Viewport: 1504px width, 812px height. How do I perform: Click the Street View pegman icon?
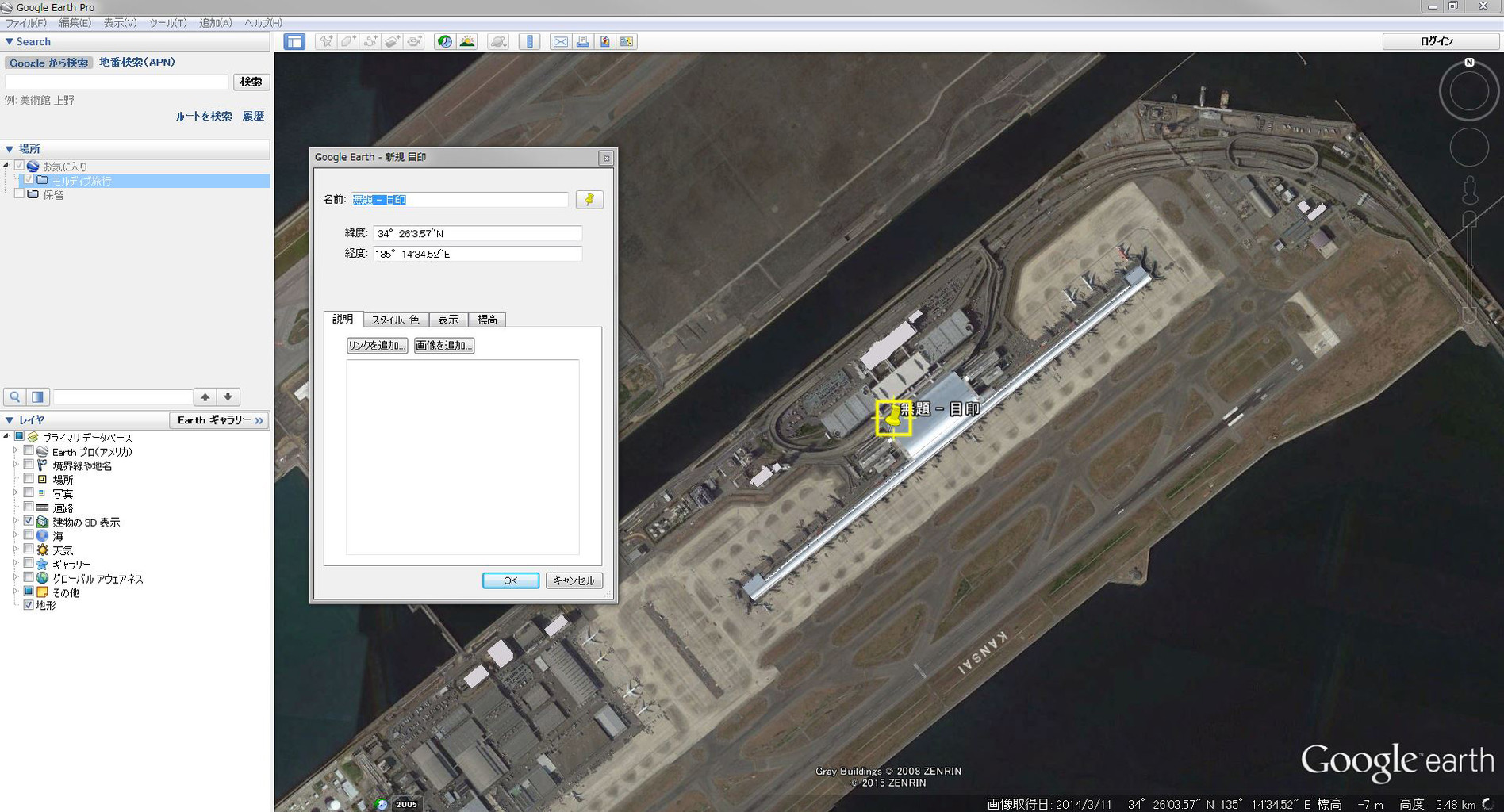1470,190
